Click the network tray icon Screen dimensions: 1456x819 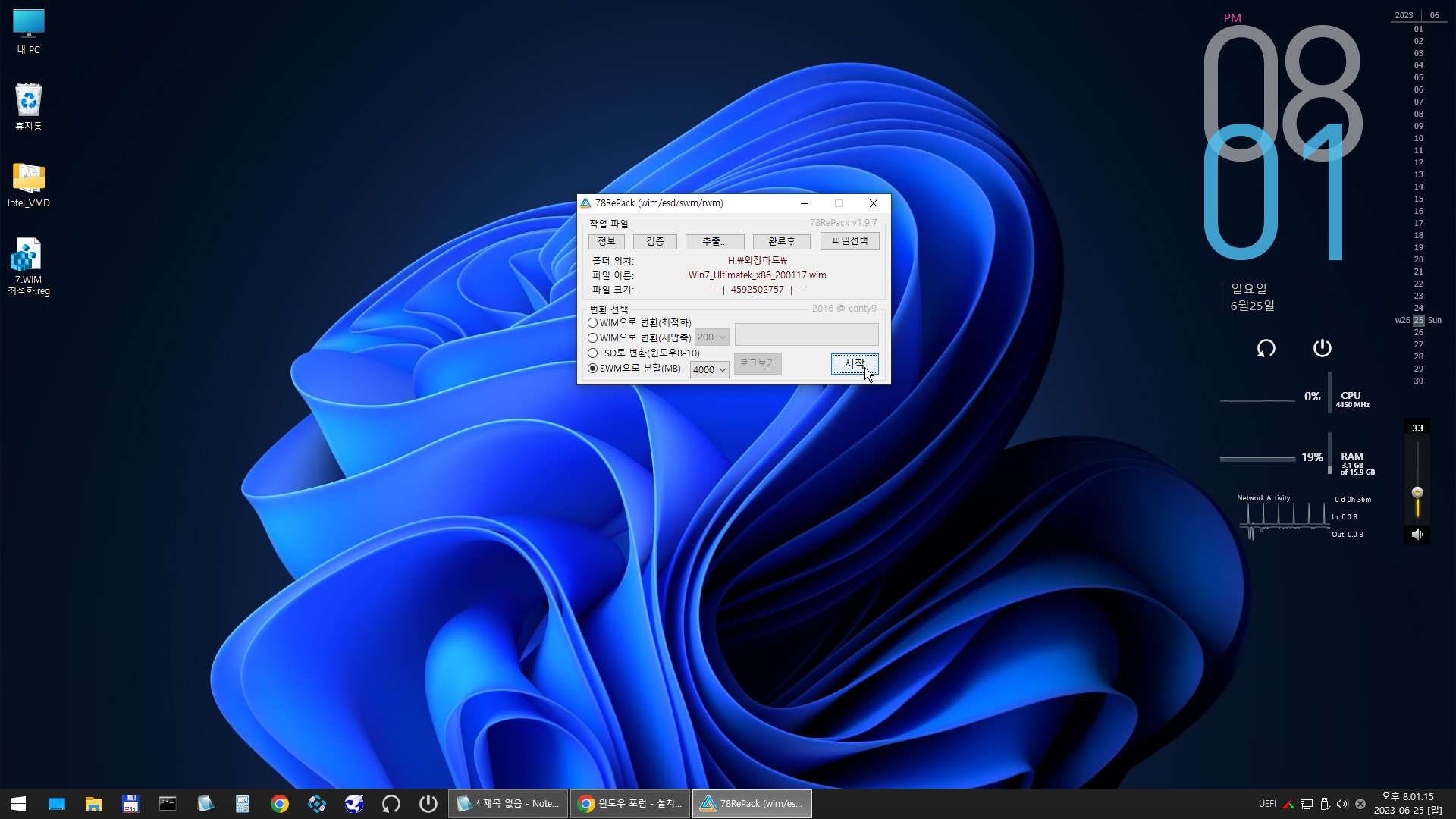1307,804
